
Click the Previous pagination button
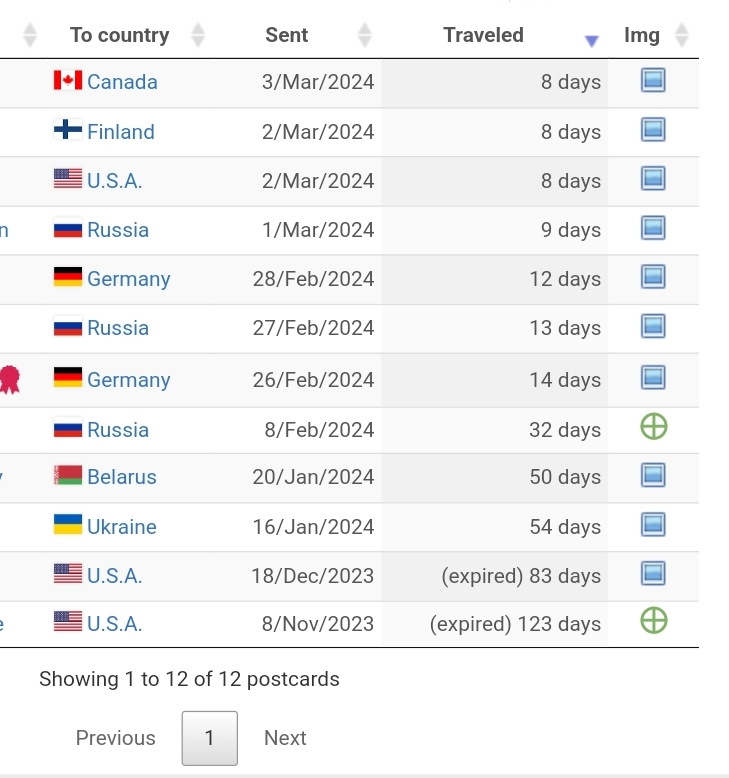pyautogui.click(x=116, y=738)
